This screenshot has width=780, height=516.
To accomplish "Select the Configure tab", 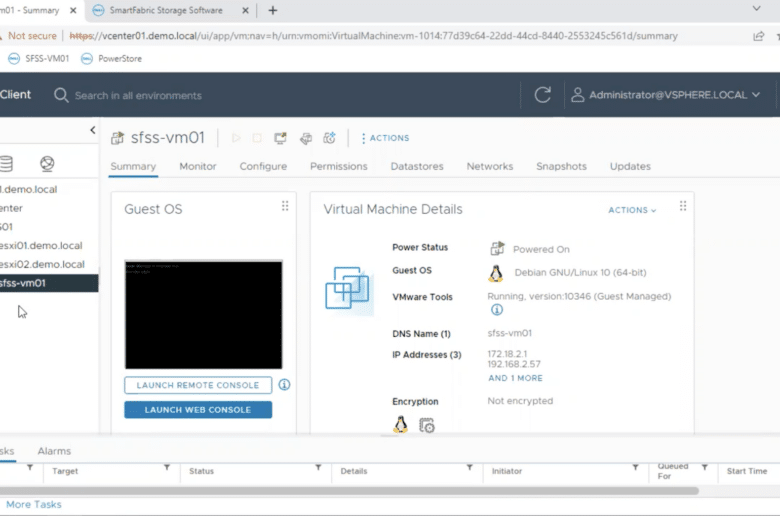I will pyautogui.click(x=263, y=166).
